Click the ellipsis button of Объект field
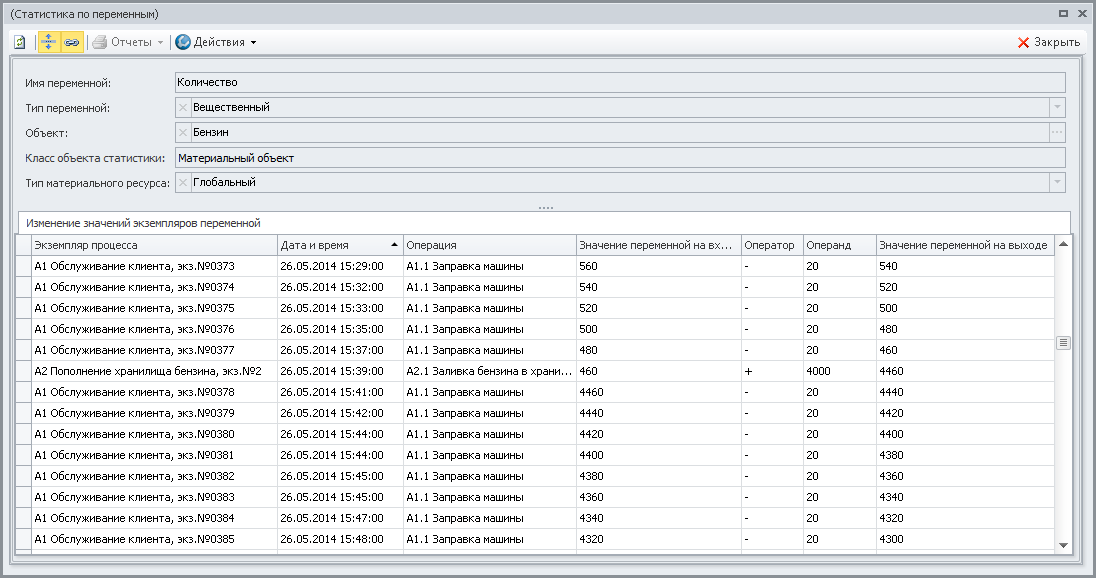Screen dimensions: 1096x578 coord(1057,132)
